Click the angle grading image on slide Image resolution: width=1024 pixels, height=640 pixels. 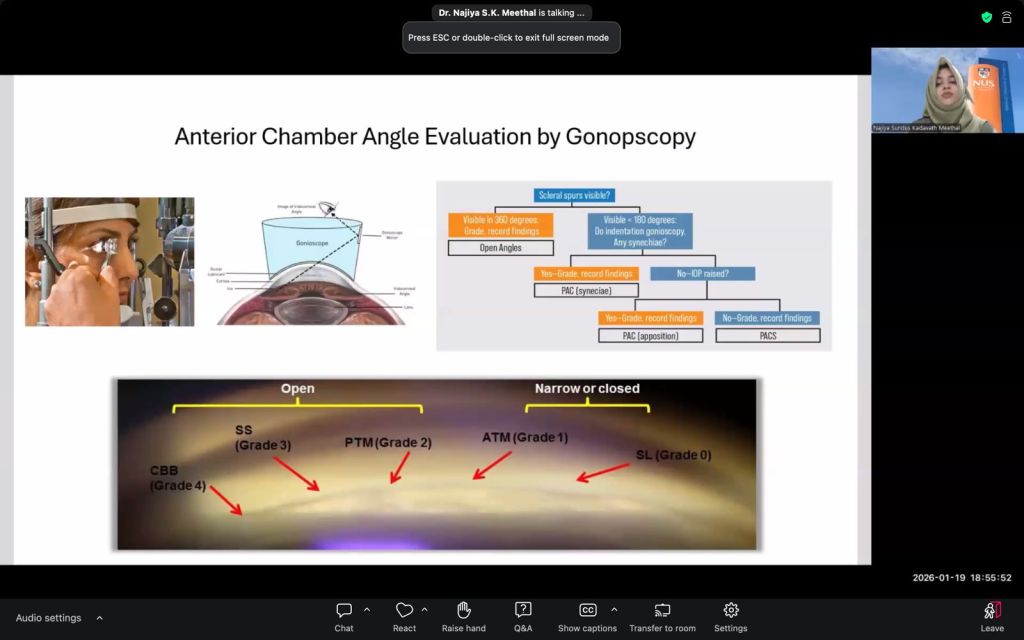click(x=436, y=464)
